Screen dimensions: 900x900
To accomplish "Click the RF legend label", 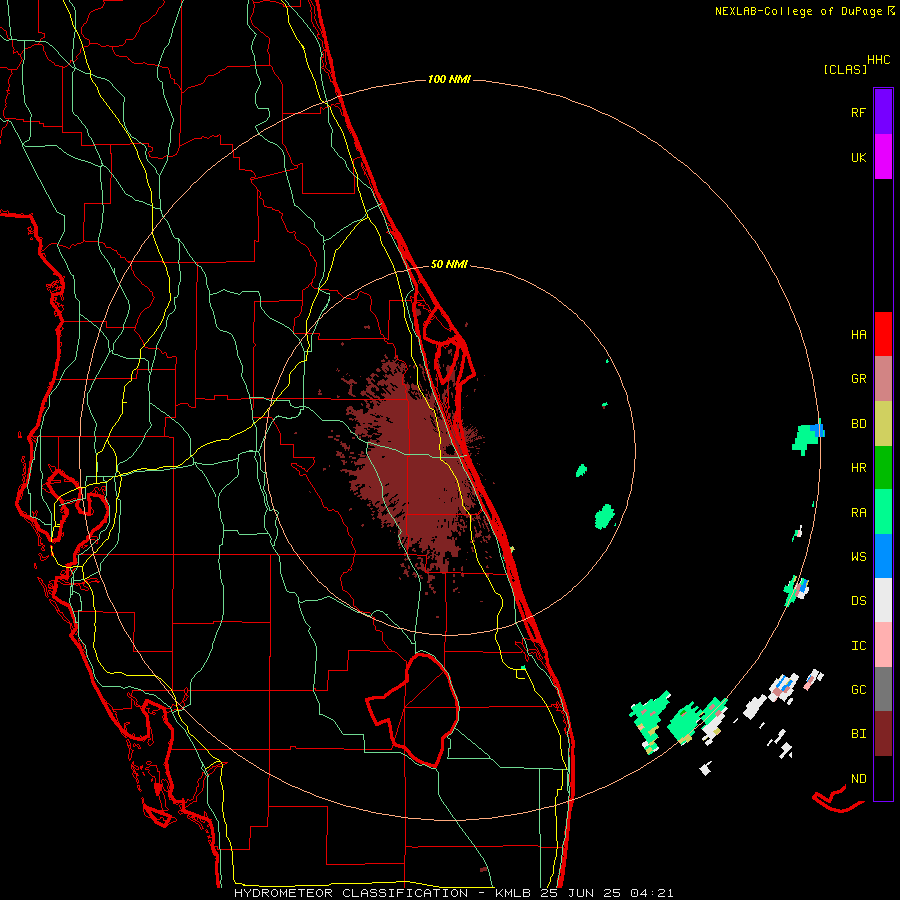I will pos(858,113).
